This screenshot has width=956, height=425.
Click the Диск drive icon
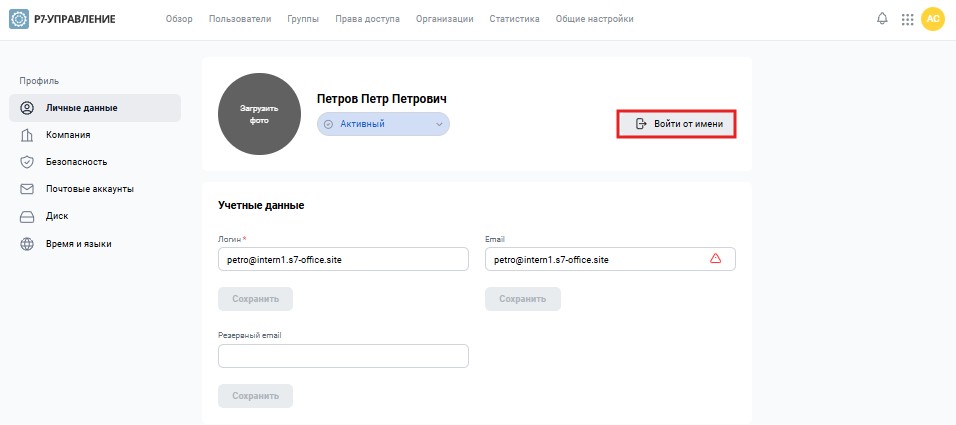coord(27,216)
